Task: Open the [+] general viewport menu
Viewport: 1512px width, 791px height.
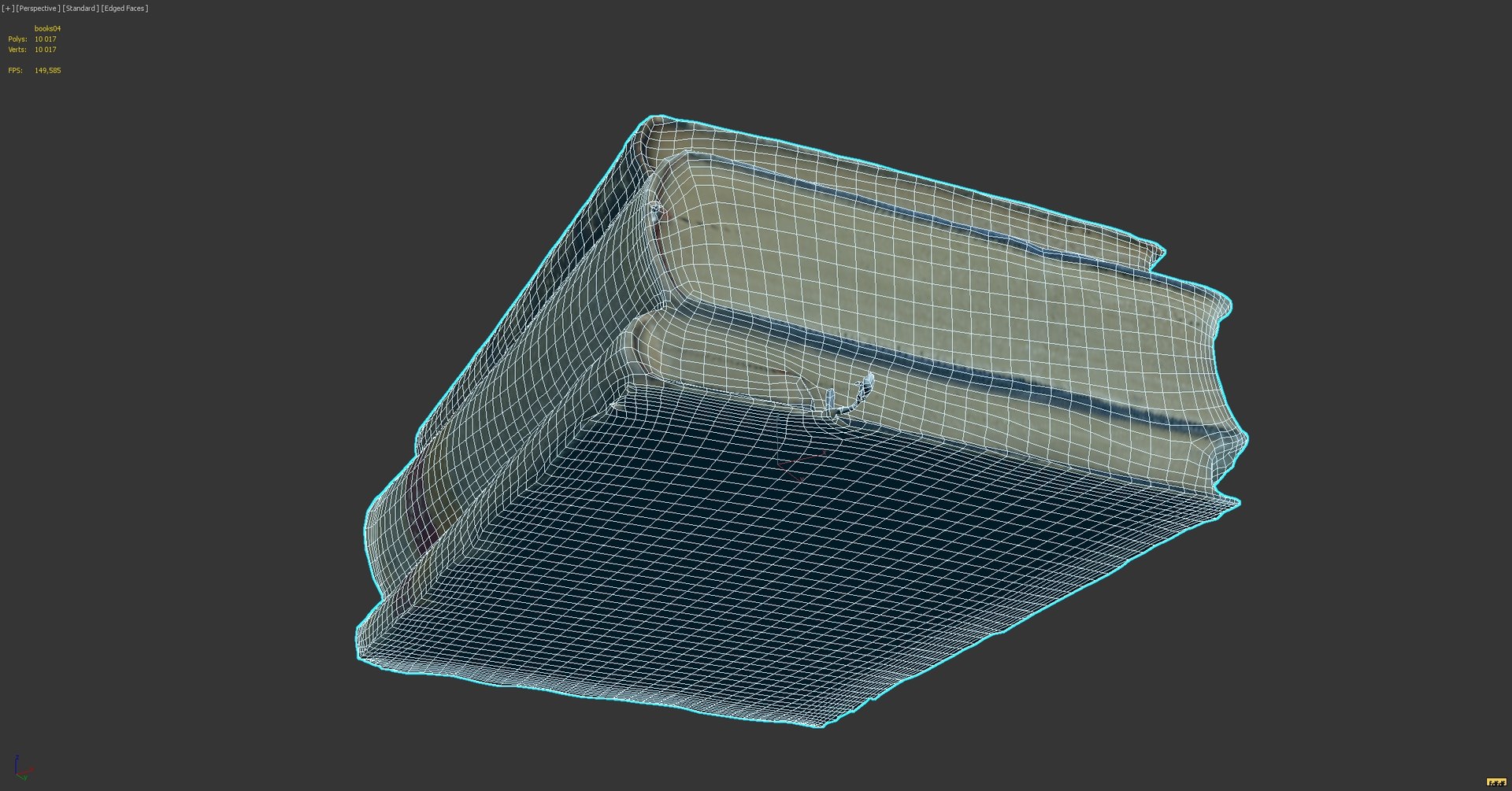Action: pos(8,9)
